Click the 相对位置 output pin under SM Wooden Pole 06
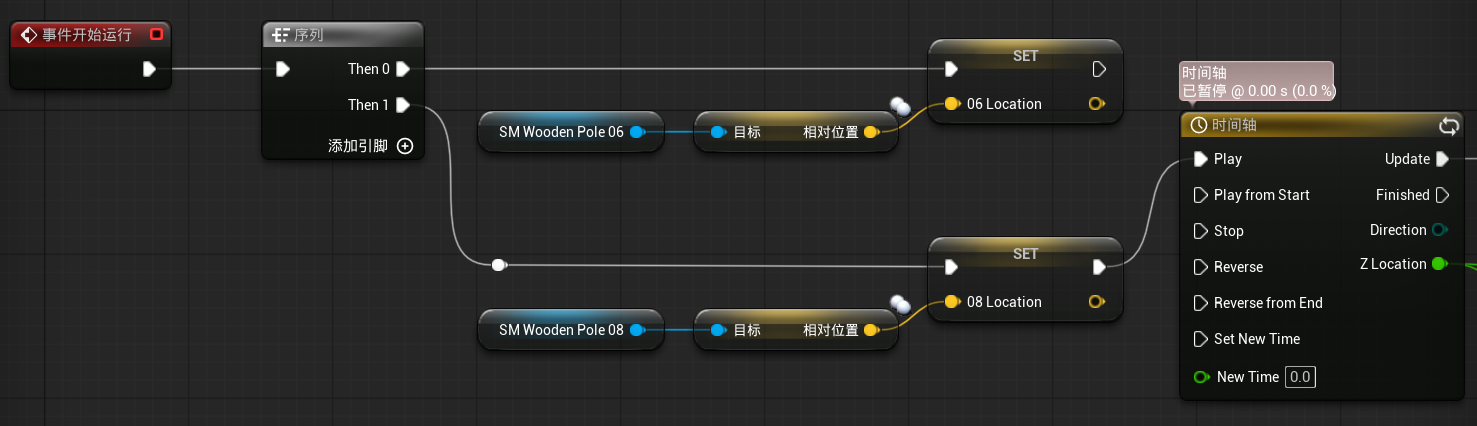 (871, 132)
